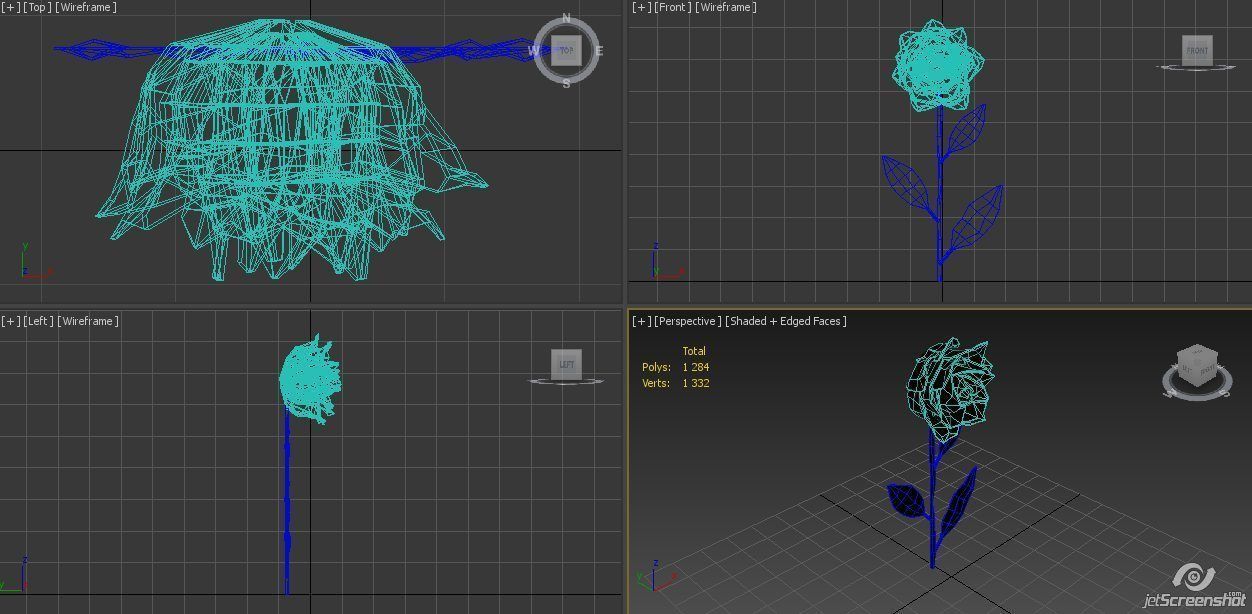Select the blue stem in Left viewport
This screenshot has width=1252, height=614.
click(x=287, y=500)
